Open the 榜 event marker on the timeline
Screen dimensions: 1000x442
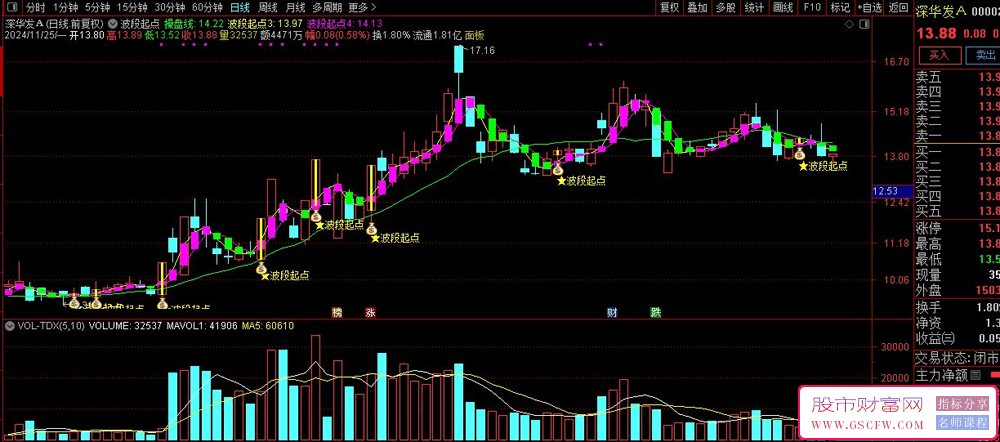coord(337,313)
